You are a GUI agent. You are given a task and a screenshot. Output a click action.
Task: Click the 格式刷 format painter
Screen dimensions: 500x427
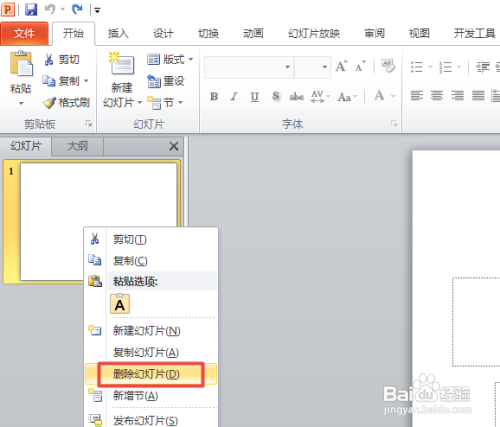[x=66, y=102]
